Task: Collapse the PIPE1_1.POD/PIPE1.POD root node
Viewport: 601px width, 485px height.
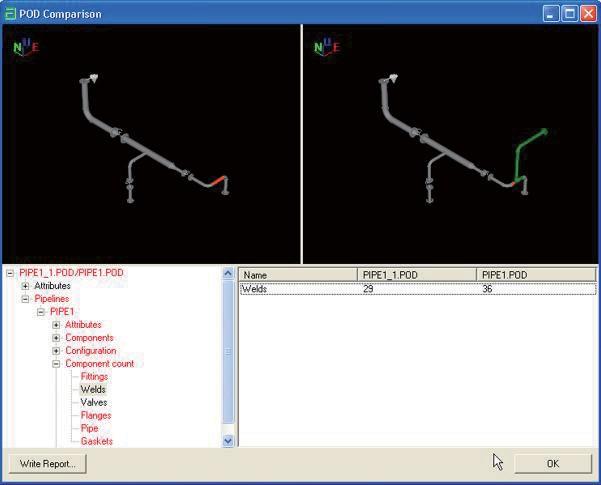Action: [10, 273]
